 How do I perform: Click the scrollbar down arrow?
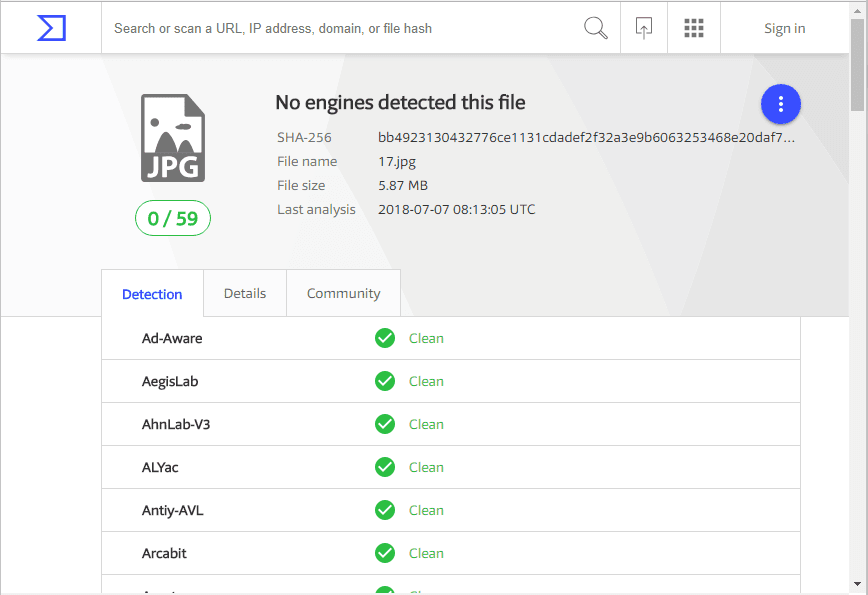[x=857, y=584]
